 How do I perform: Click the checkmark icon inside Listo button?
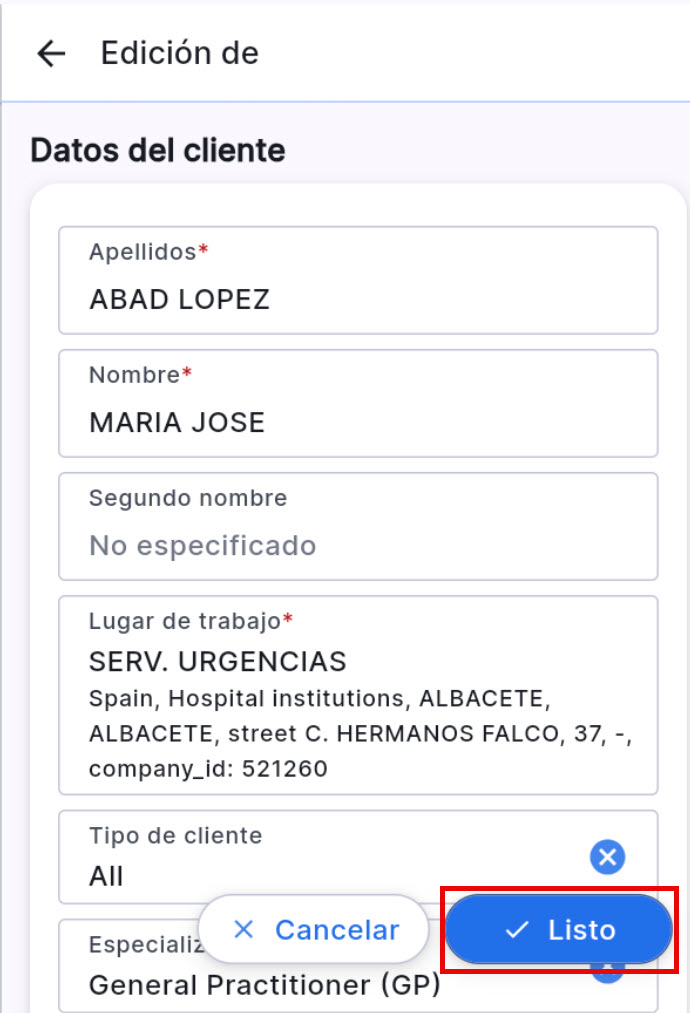pyautogui.click(x=515, y=929)
